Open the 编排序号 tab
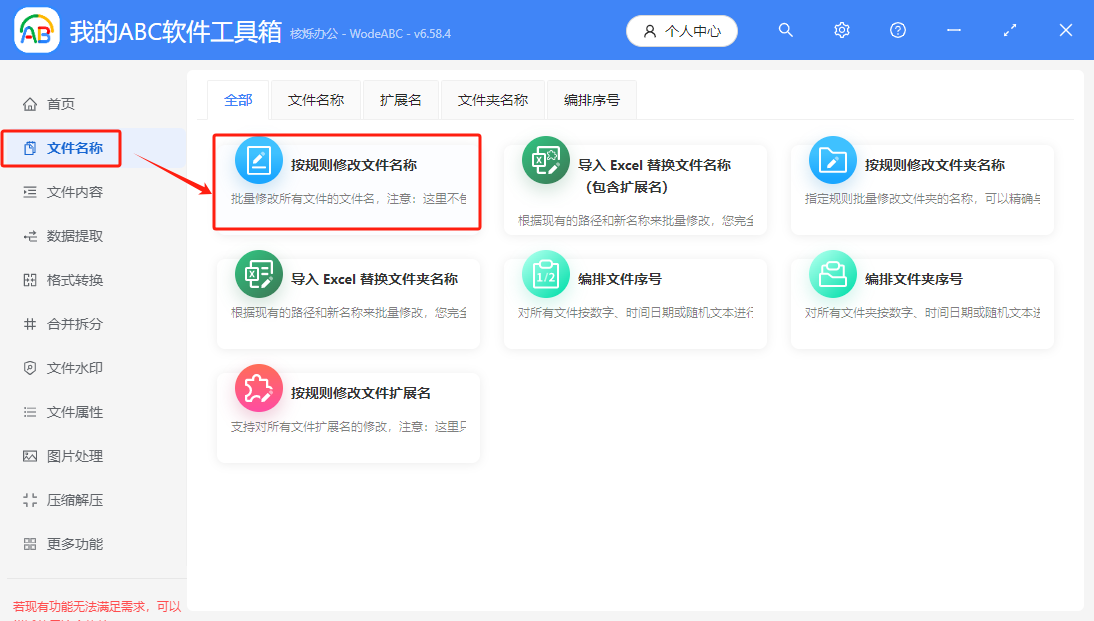The height and width of the screenshot is (621, 1094). (593, 99)
